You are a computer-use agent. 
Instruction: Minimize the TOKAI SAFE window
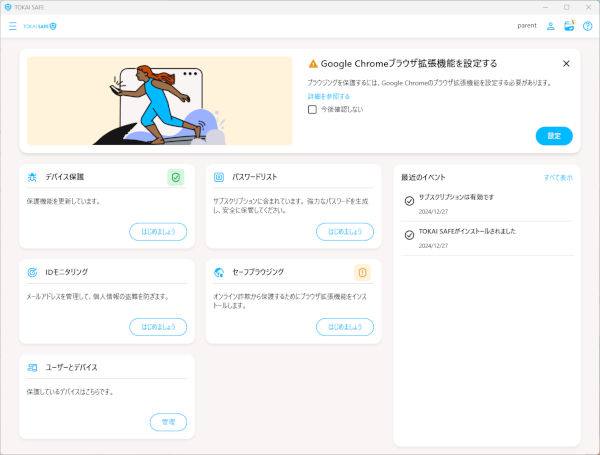546,7
